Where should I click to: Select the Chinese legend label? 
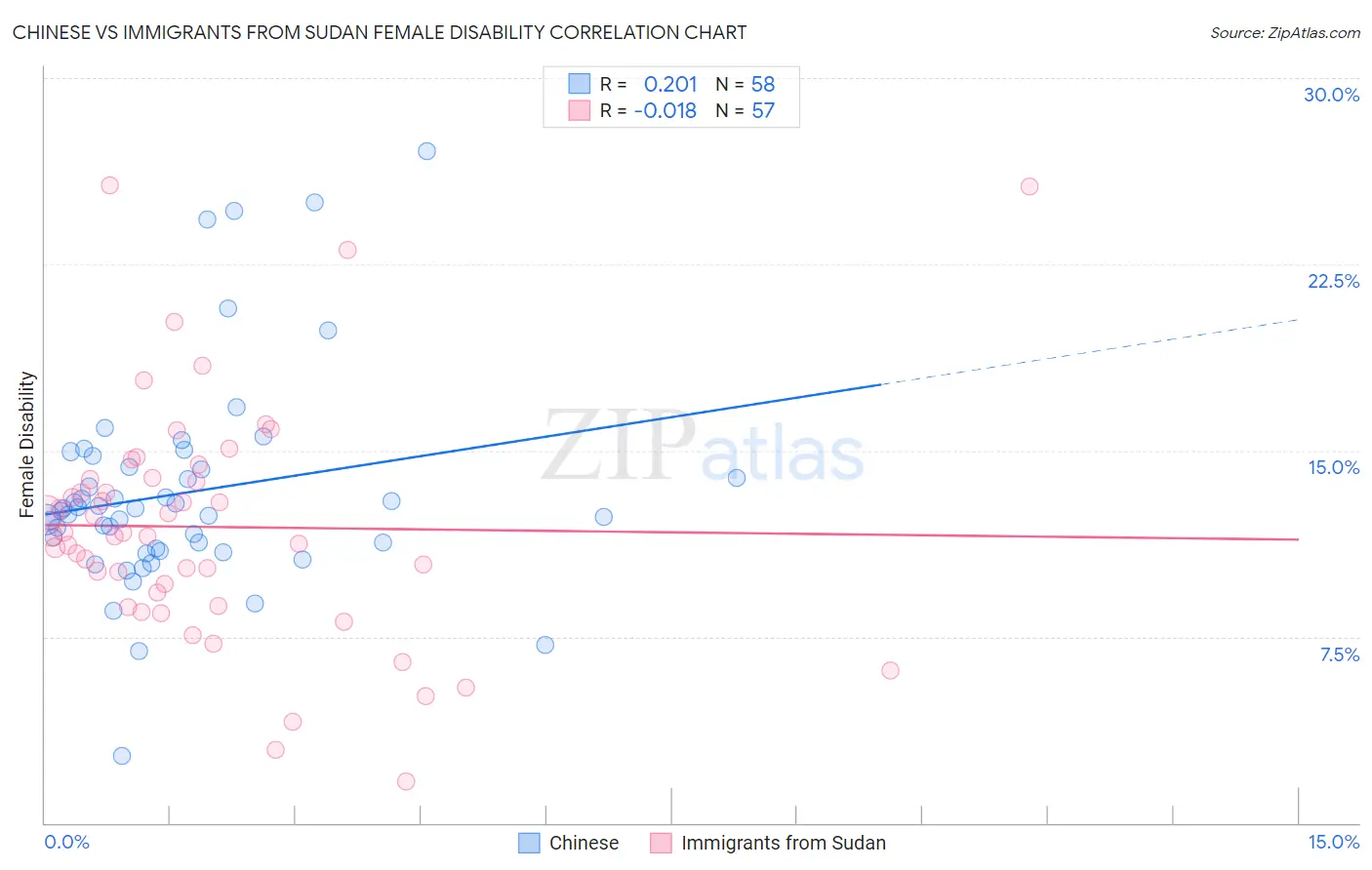tap(584, 843)
